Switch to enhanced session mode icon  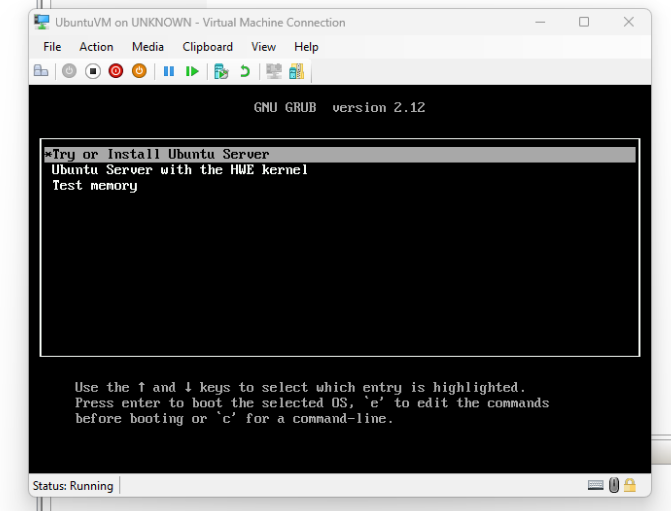[x=273, y=71]
